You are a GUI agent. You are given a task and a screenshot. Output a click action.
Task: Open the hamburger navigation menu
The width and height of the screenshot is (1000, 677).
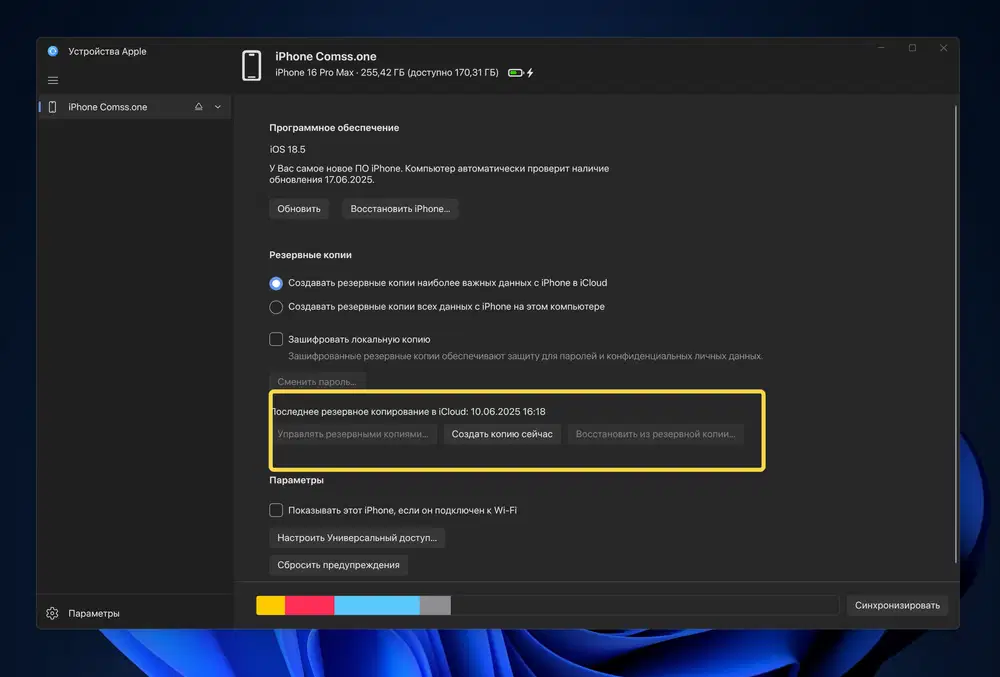pos(53,80)
